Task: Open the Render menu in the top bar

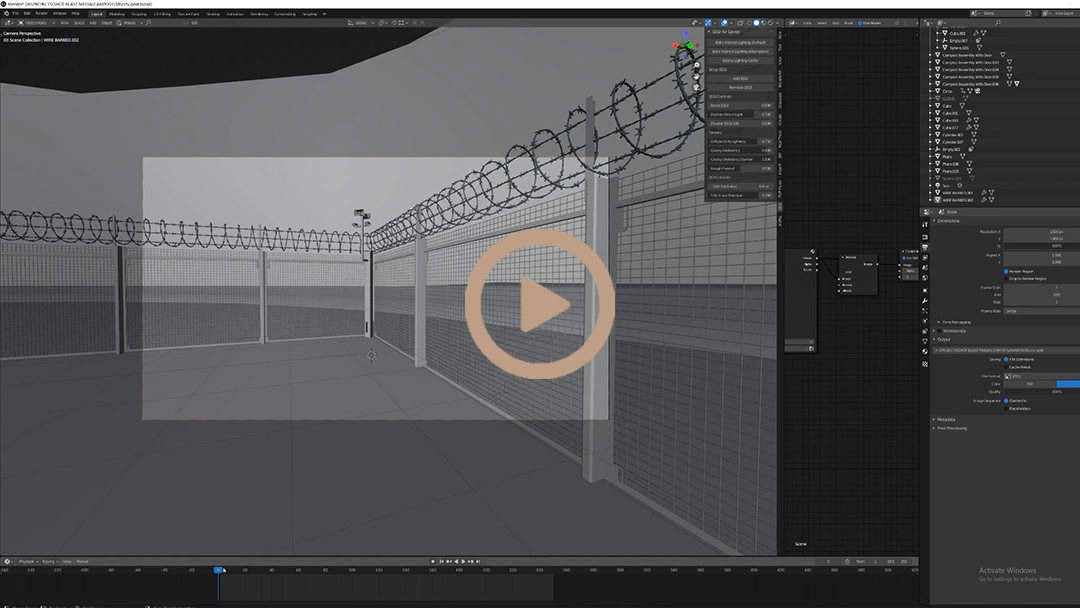Action: [x=42, y=14]
